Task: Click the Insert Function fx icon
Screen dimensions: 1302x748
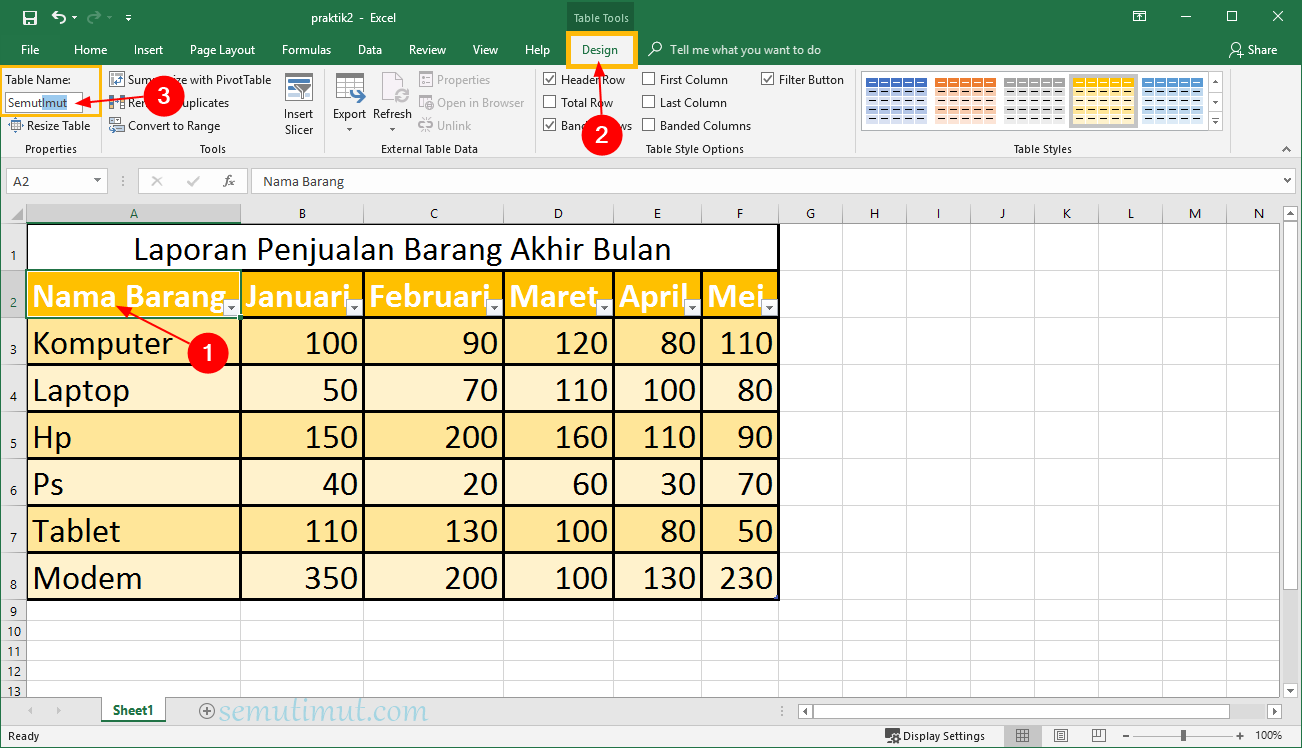Action: 229,181
